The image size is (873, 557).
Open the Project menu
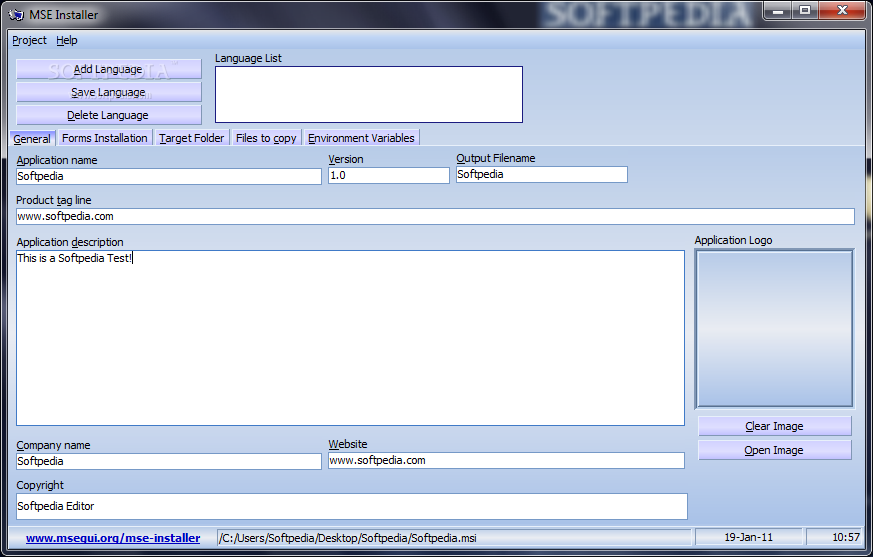coord(29,40)
